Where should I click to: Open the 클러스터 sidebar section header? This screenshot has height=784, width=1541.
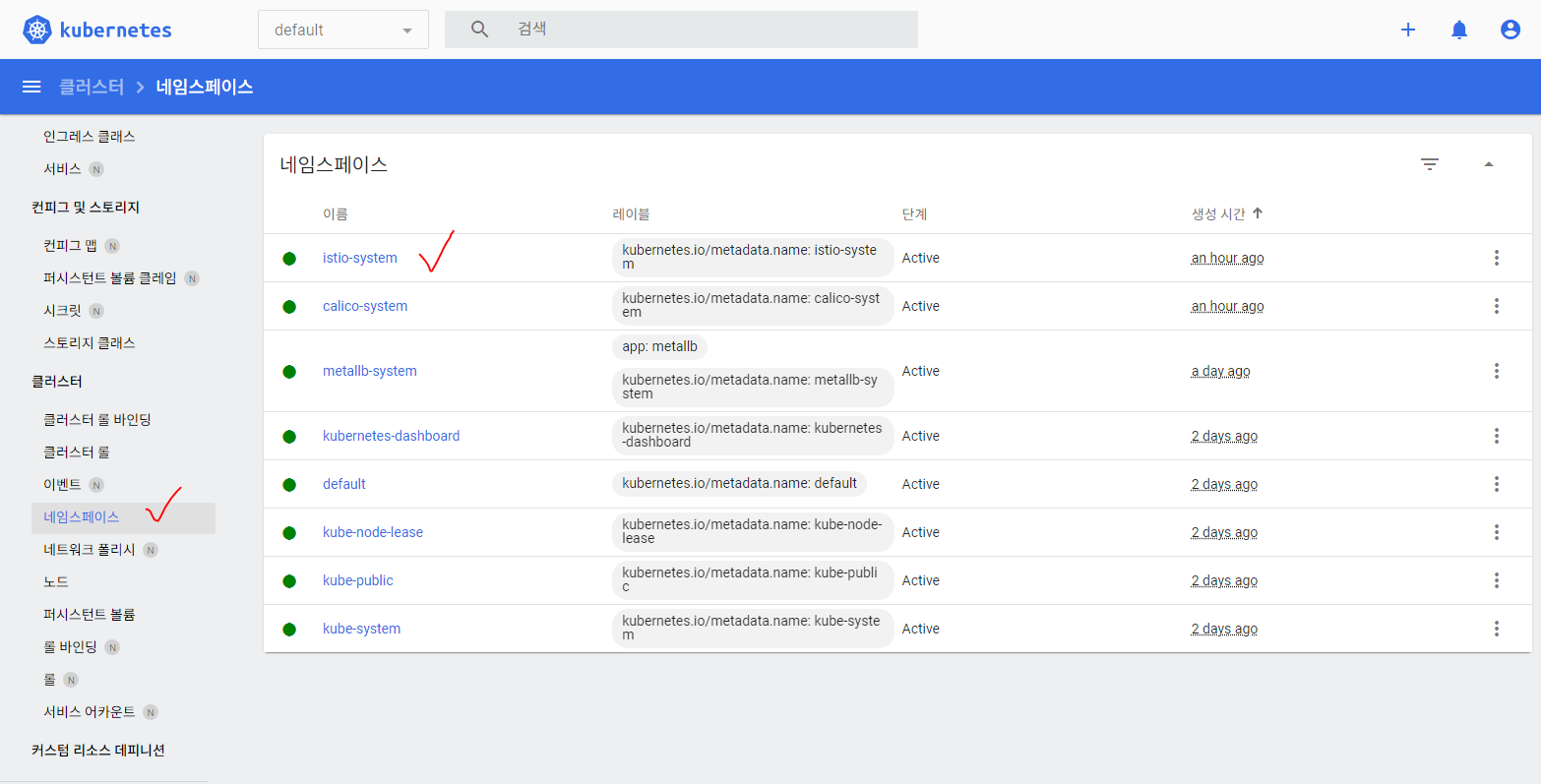57,381
